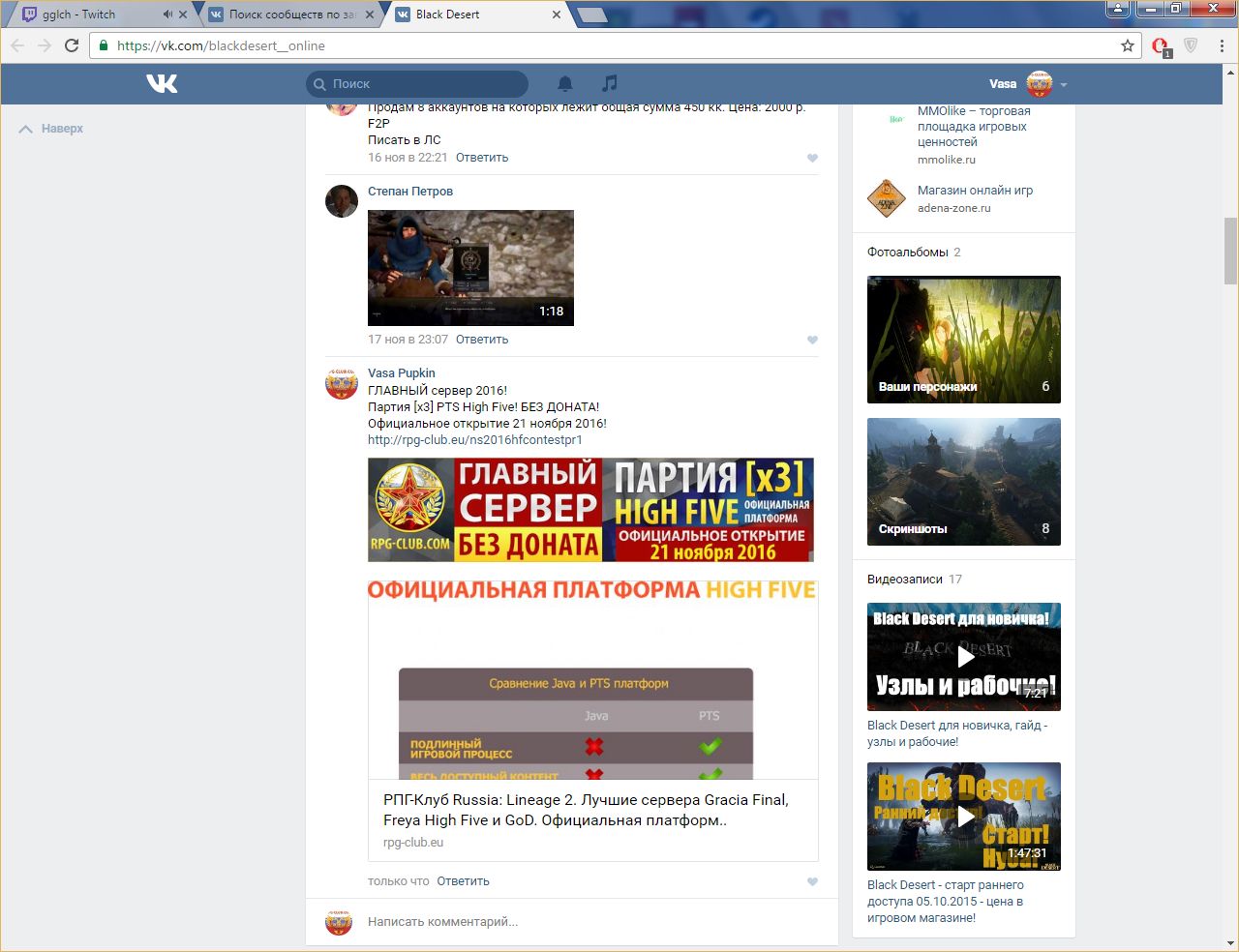Screen dimensions: 1239x952
Task: Click the scrollbar down arrow
Action: [1230, 943]
